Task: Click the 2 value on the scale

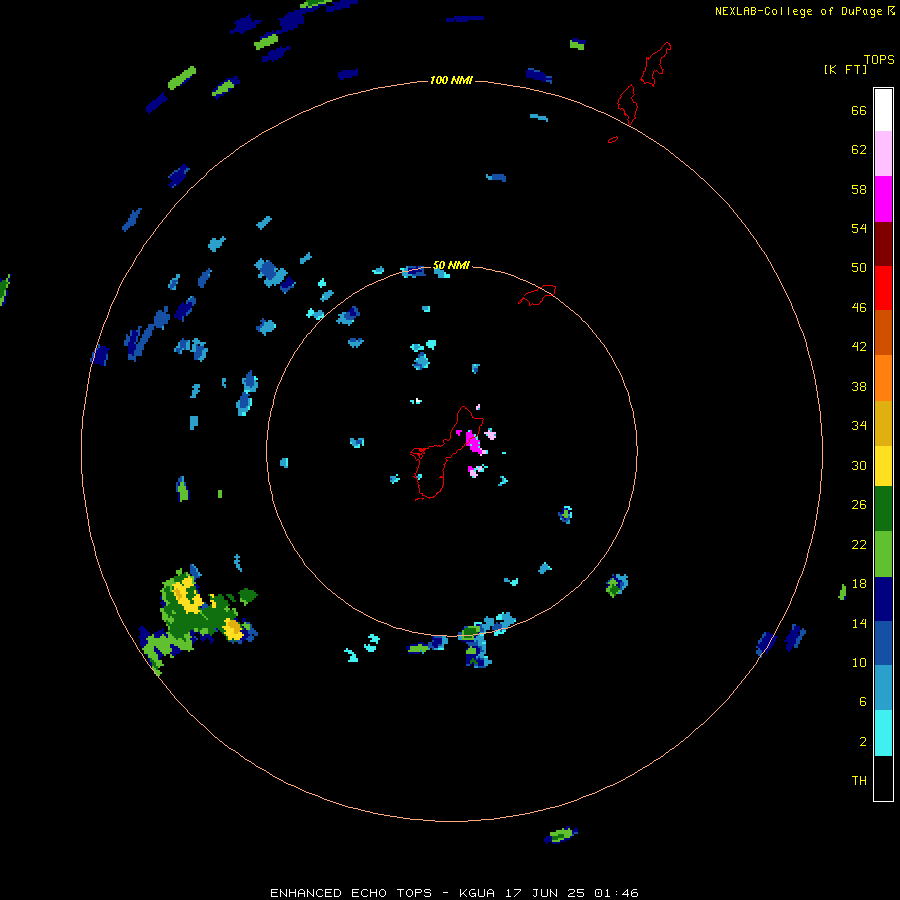Action: [x=863, y=742]
